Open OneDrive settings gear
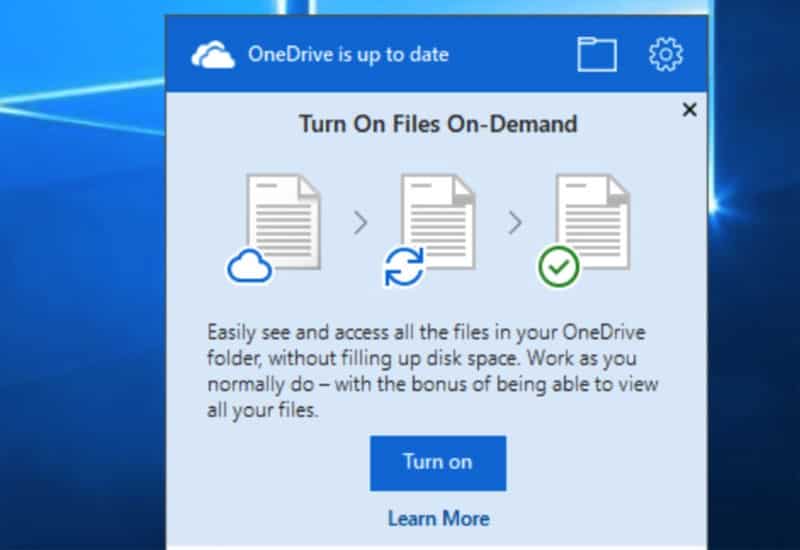The image size is (800, 550). 666,54
